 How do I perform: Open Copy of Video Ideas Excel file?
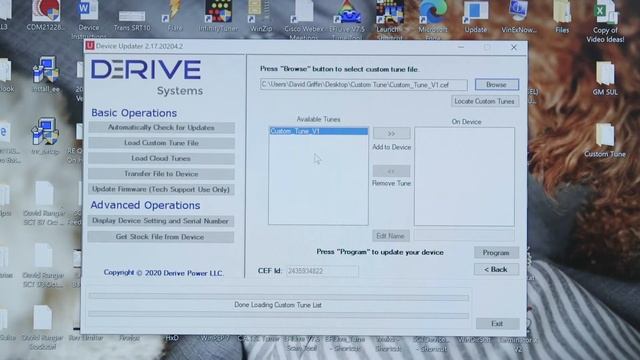point(605,21)
